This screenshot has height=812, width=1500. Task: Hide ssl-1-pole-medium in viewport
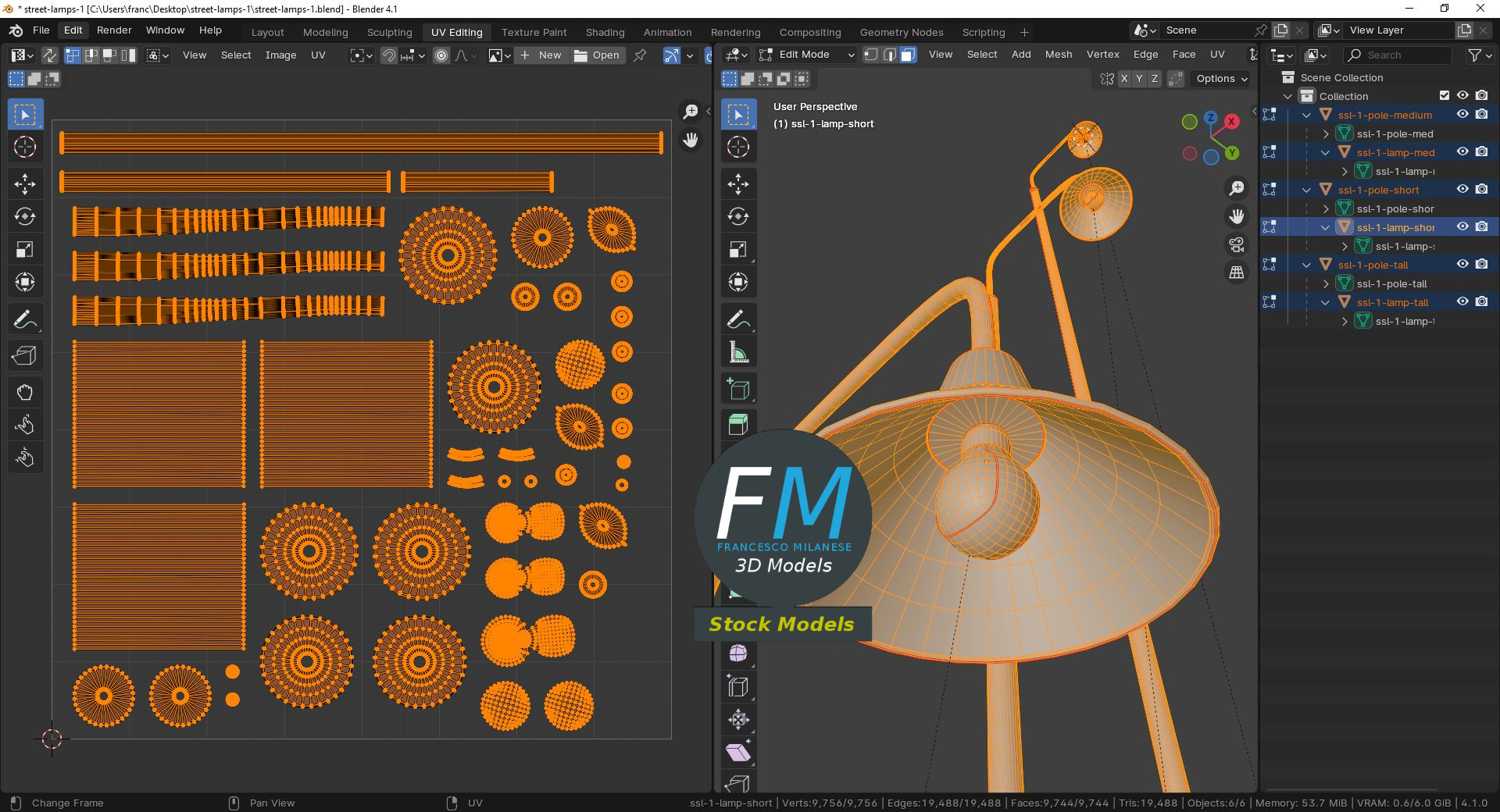[x=1462, y=114]
